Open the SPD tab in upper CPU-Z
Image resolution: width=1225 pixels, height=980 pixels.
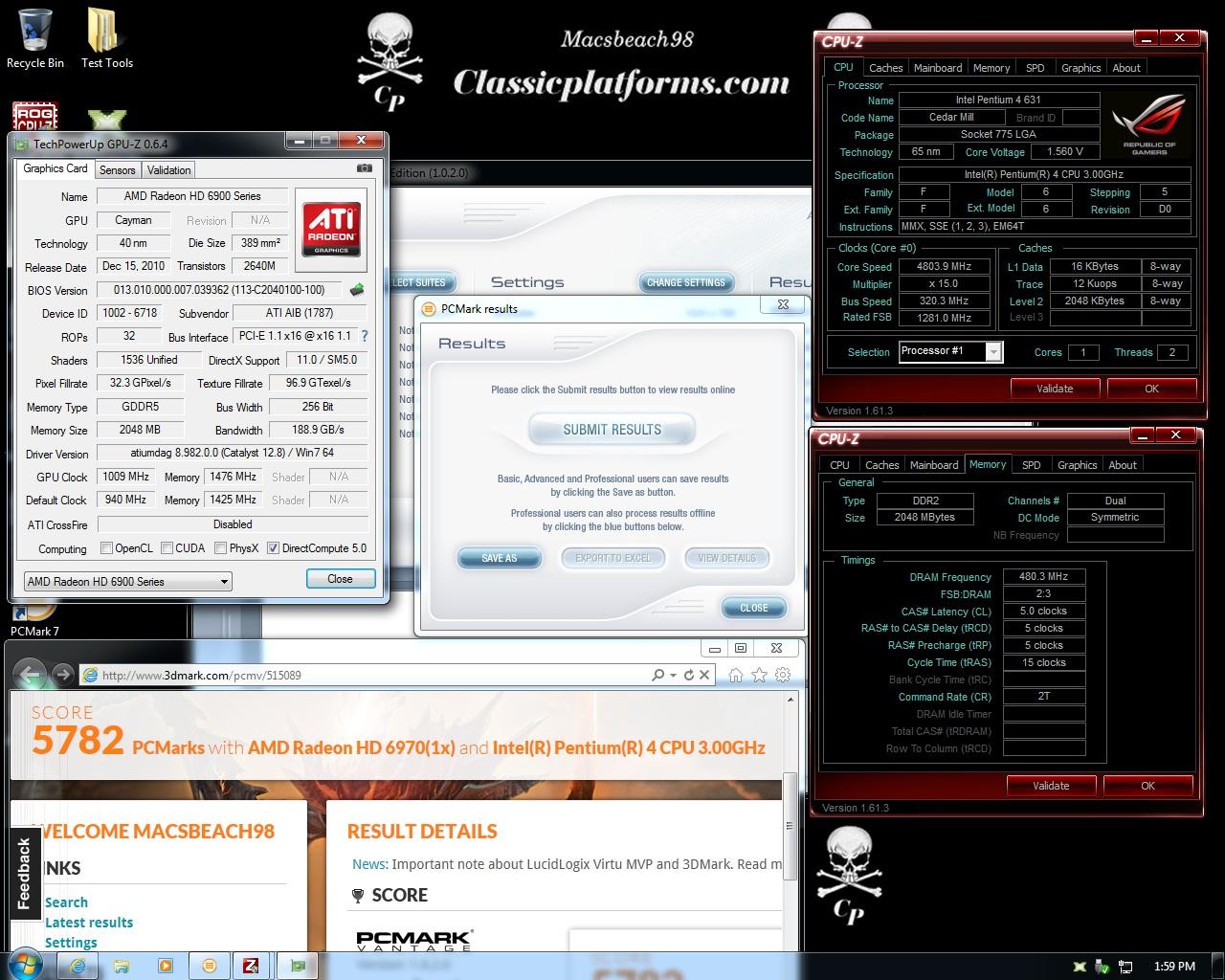pyautogui.click(x=1036, y=68)
